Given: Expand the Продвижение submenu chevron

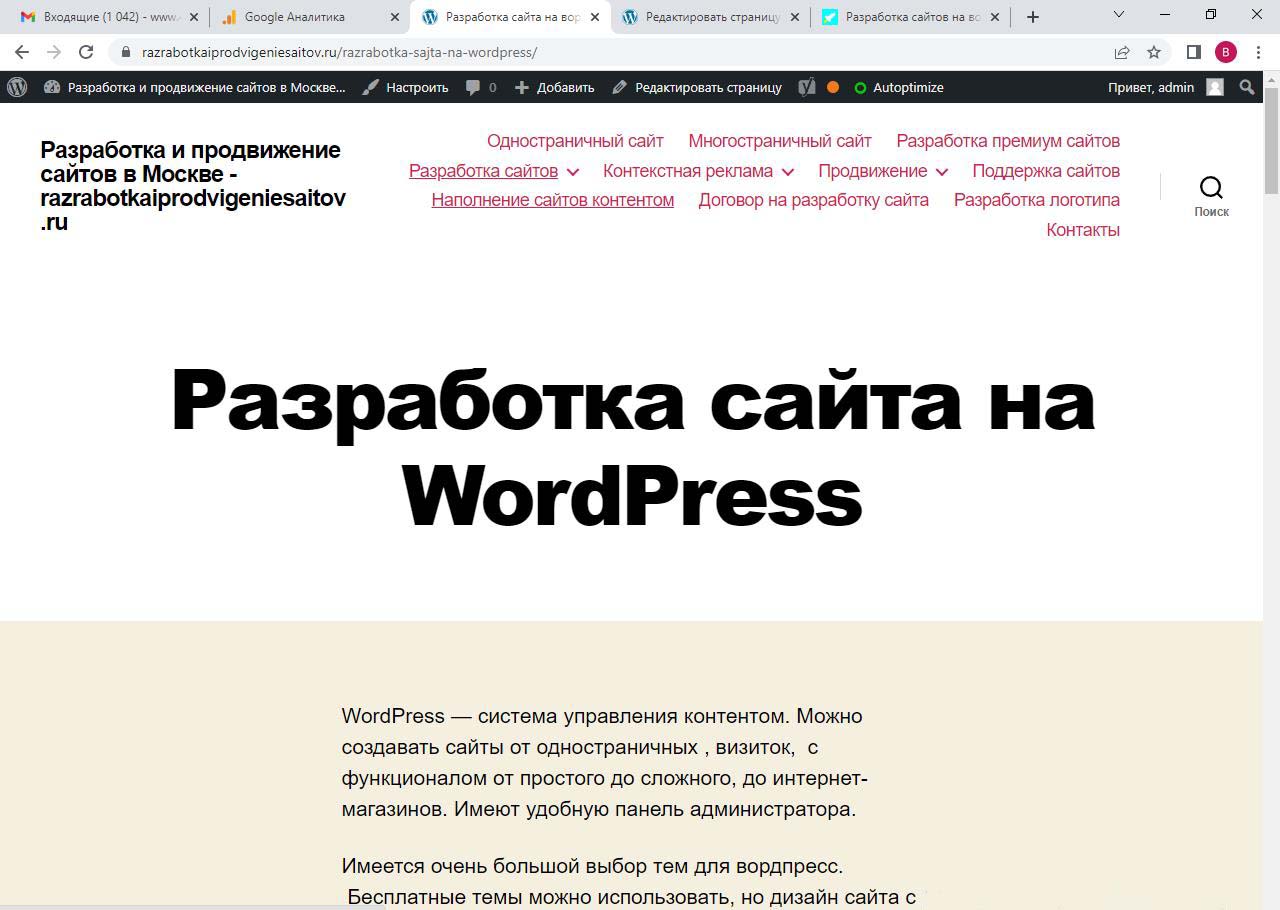Looking at the screenshot, I should (941, 172).
